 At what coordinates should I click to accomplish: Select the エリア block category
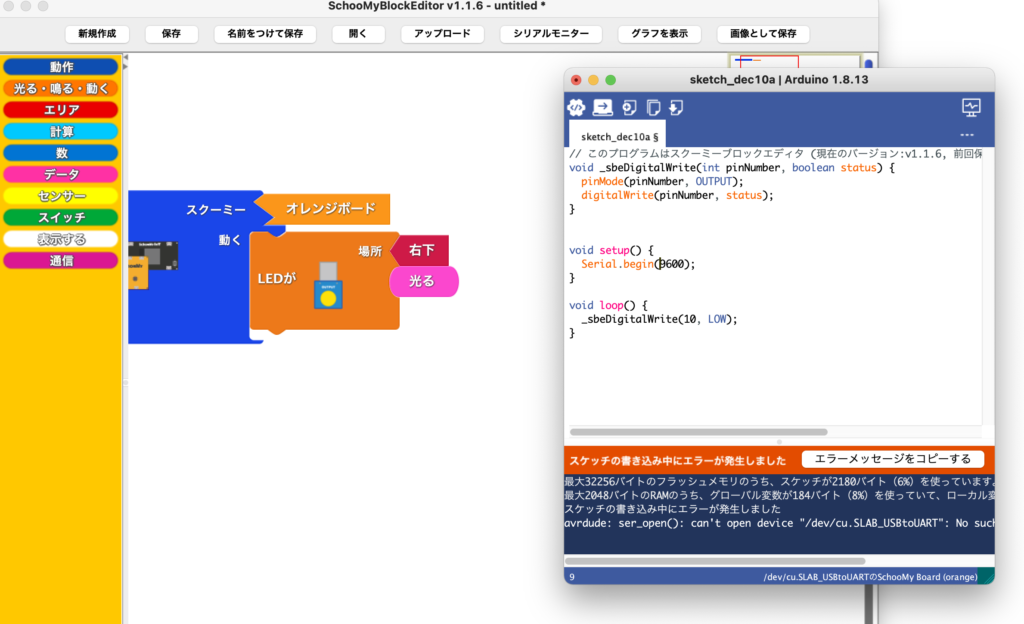(x=61, y=110)
